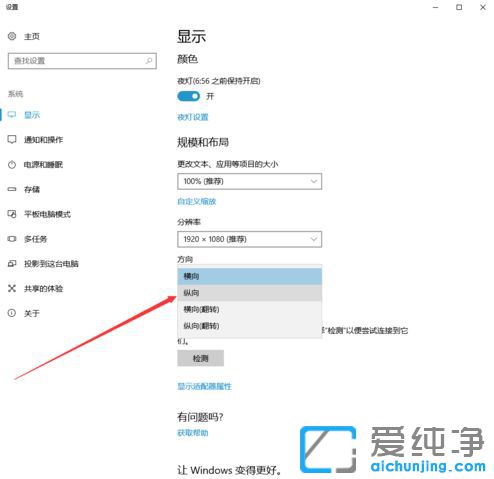Screen dimensions: 494x479
Task: Click the home gear icon beside 主页
Action: point(12,36)
